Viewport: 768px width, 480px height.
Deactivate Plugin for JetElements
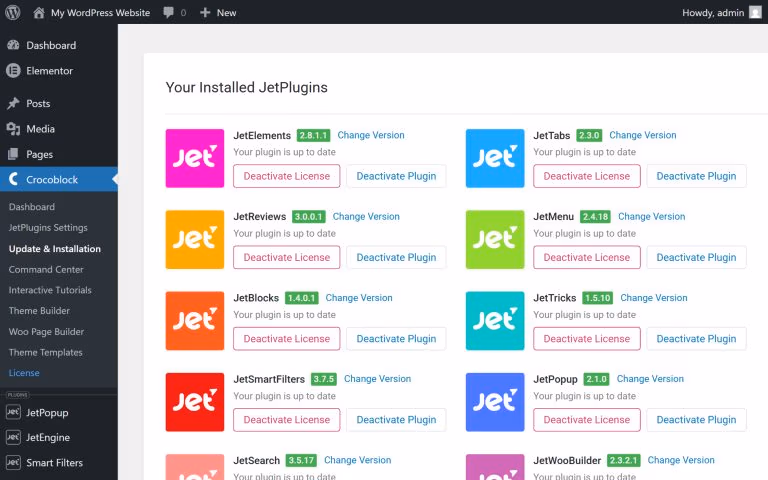396,176
